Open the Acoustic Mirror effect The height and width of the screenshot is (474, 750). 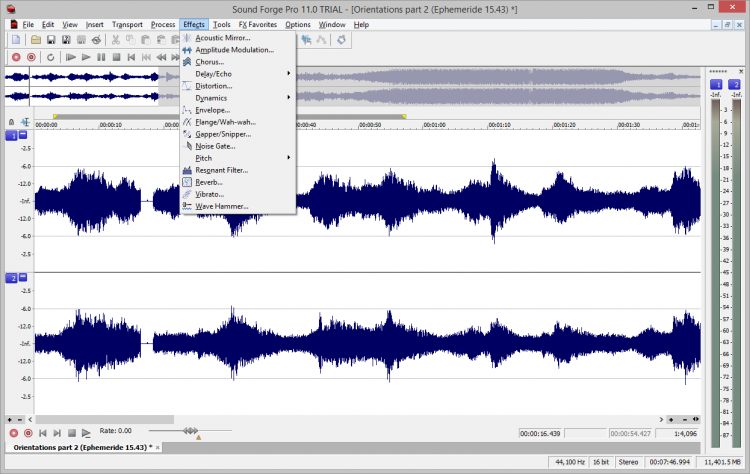coord(223,38)
